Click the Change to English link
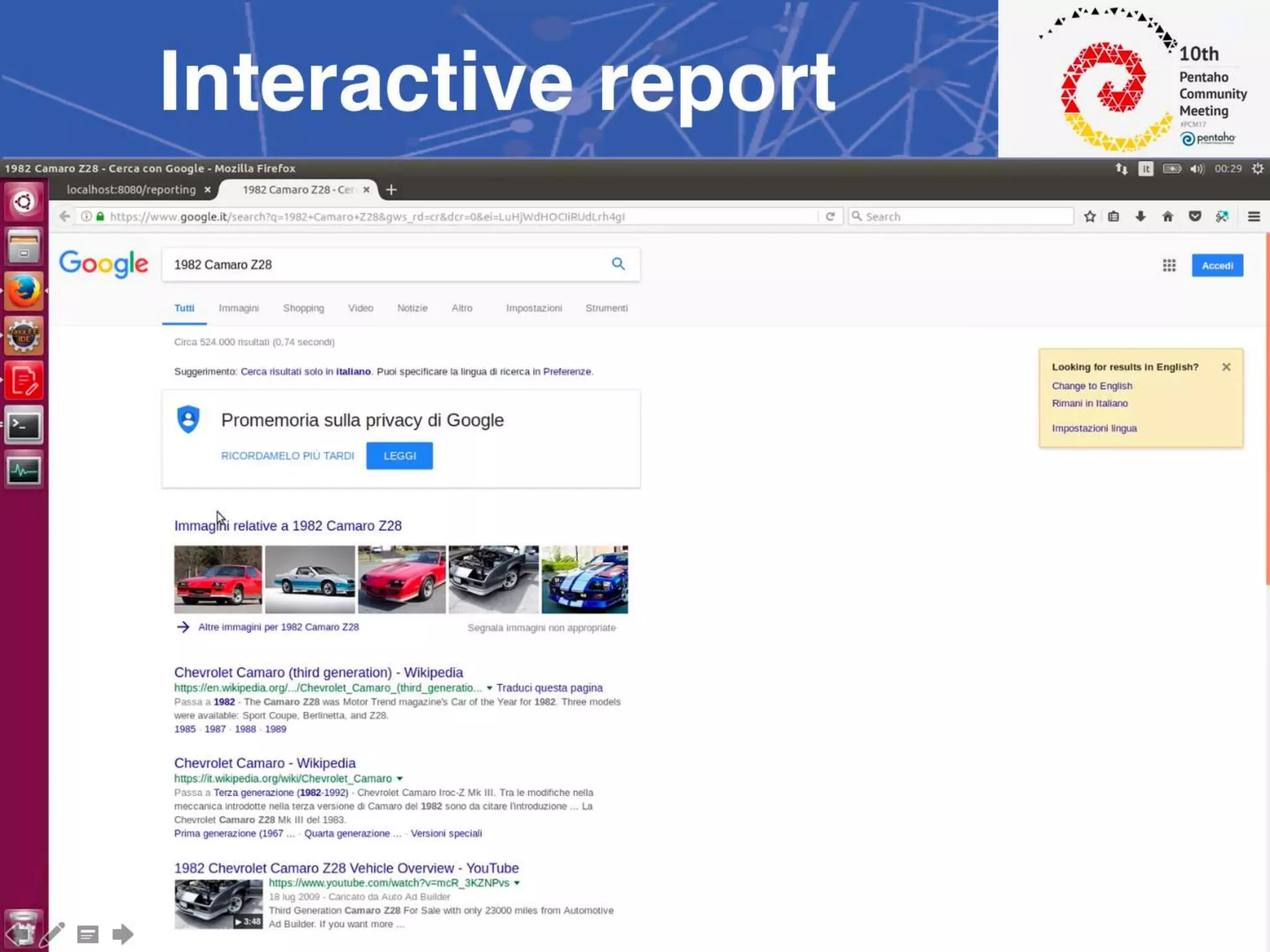The image size is (1270, 952). [x=1091, y=386]
